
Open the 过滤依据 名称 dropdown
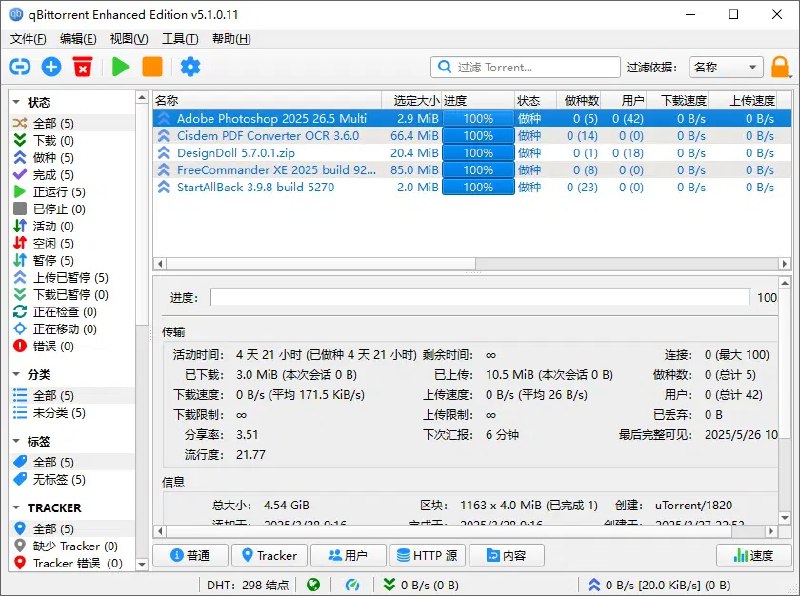[725, 67]
